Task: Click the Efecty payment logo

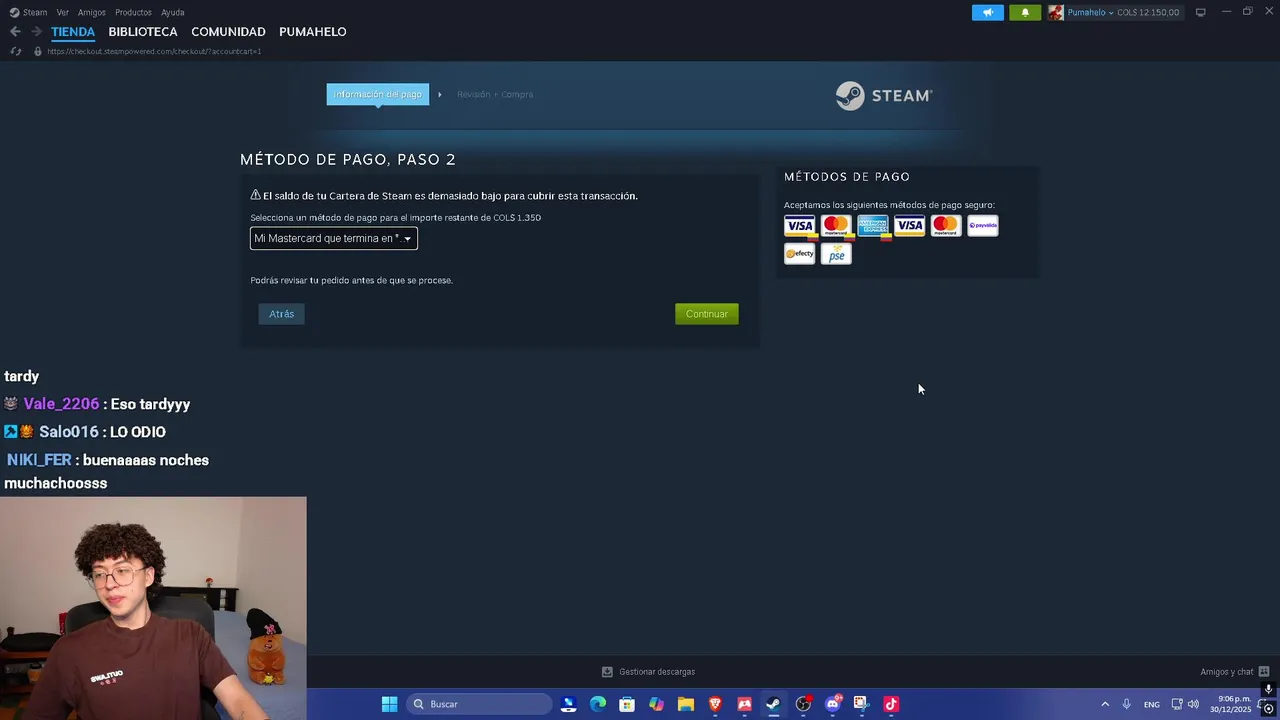Action: pyautogui.click(x=799, y=254)
